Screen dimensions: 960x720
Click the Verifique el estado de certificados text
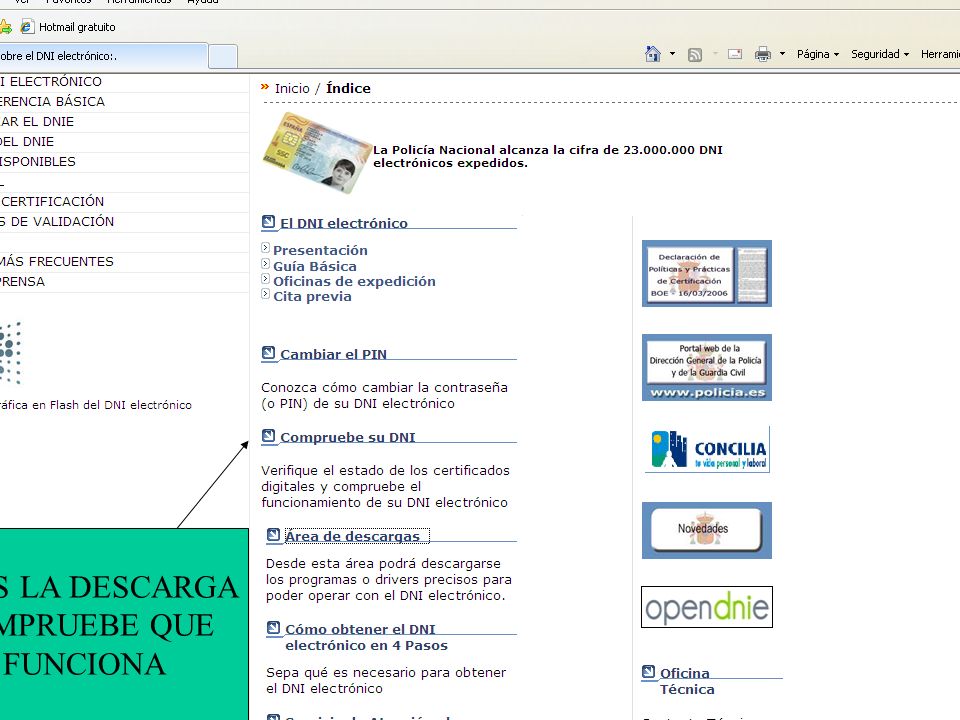click(x=385, y=487)
